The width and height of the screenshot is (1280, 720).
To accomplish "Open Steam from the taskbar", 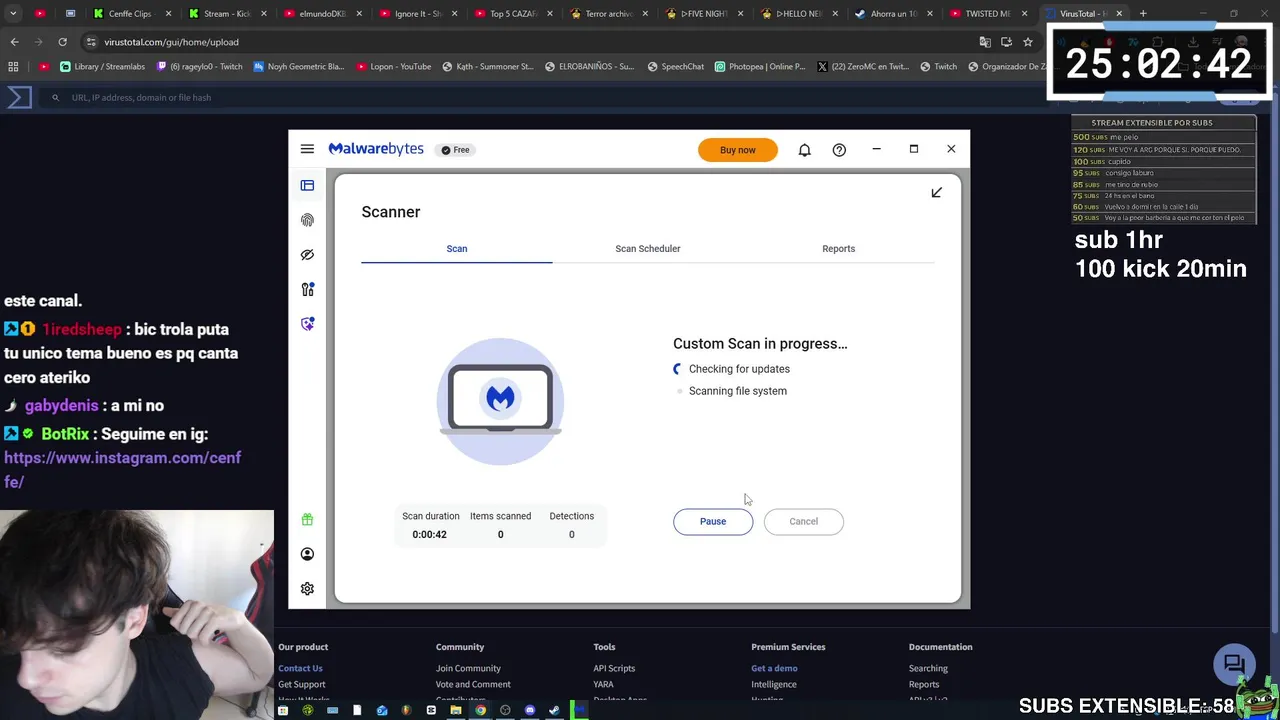I will 554,710.
